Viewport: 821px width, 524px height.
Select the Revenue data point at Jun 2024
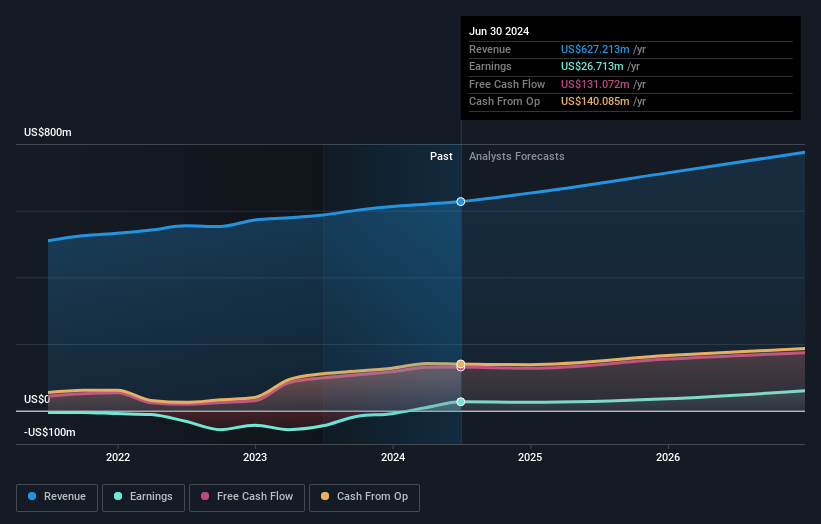[461, 202]
